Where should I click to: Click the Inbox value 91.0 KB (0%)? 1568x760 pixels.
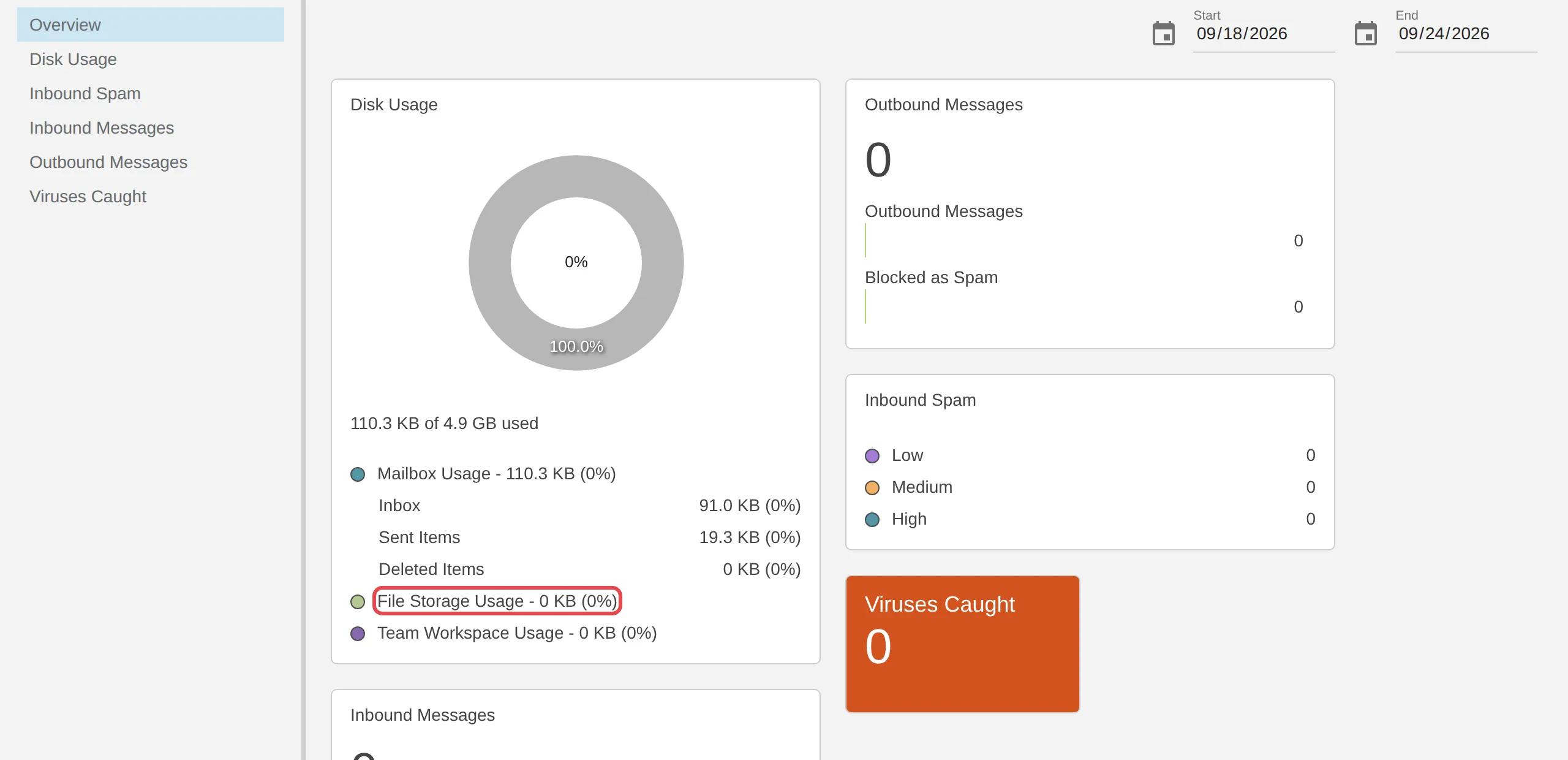[x=750, y=506]
